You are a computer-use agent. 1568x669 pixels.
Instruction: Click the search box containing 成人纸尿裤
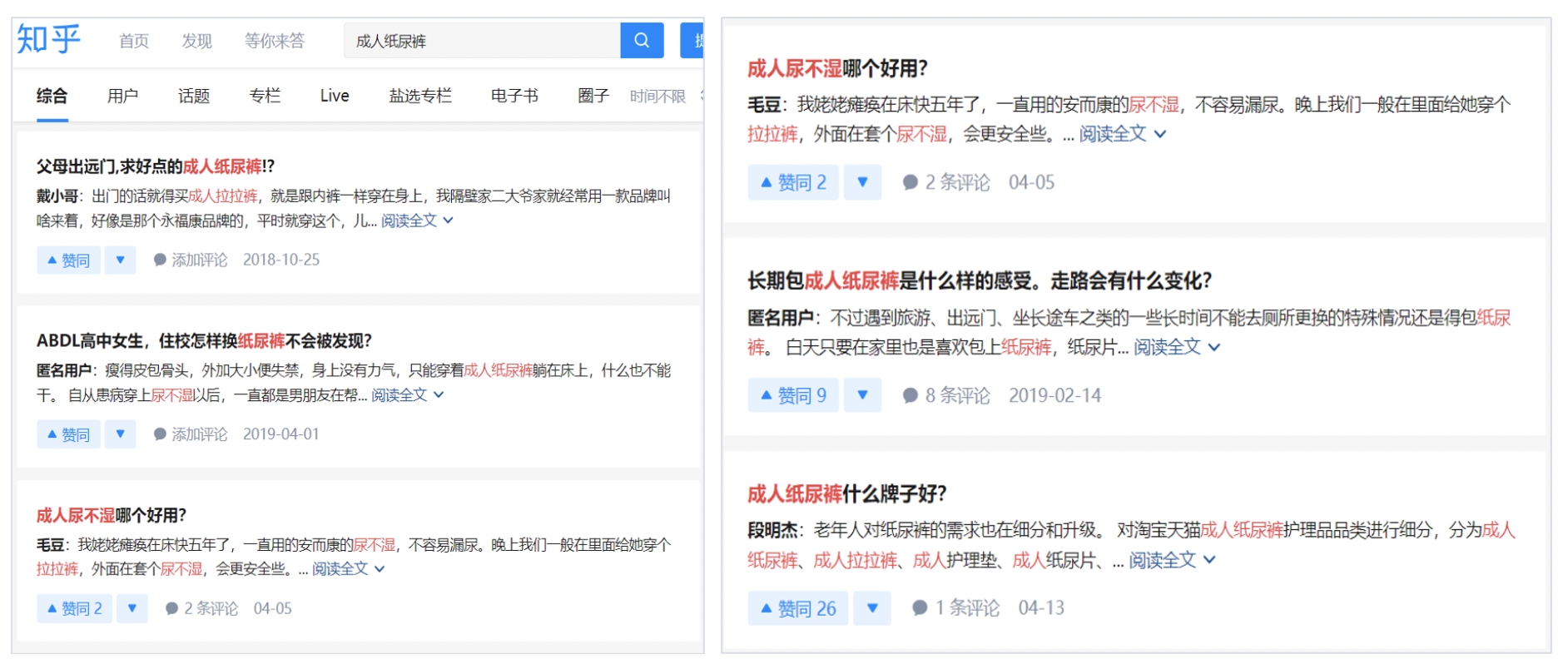point(483,41)
